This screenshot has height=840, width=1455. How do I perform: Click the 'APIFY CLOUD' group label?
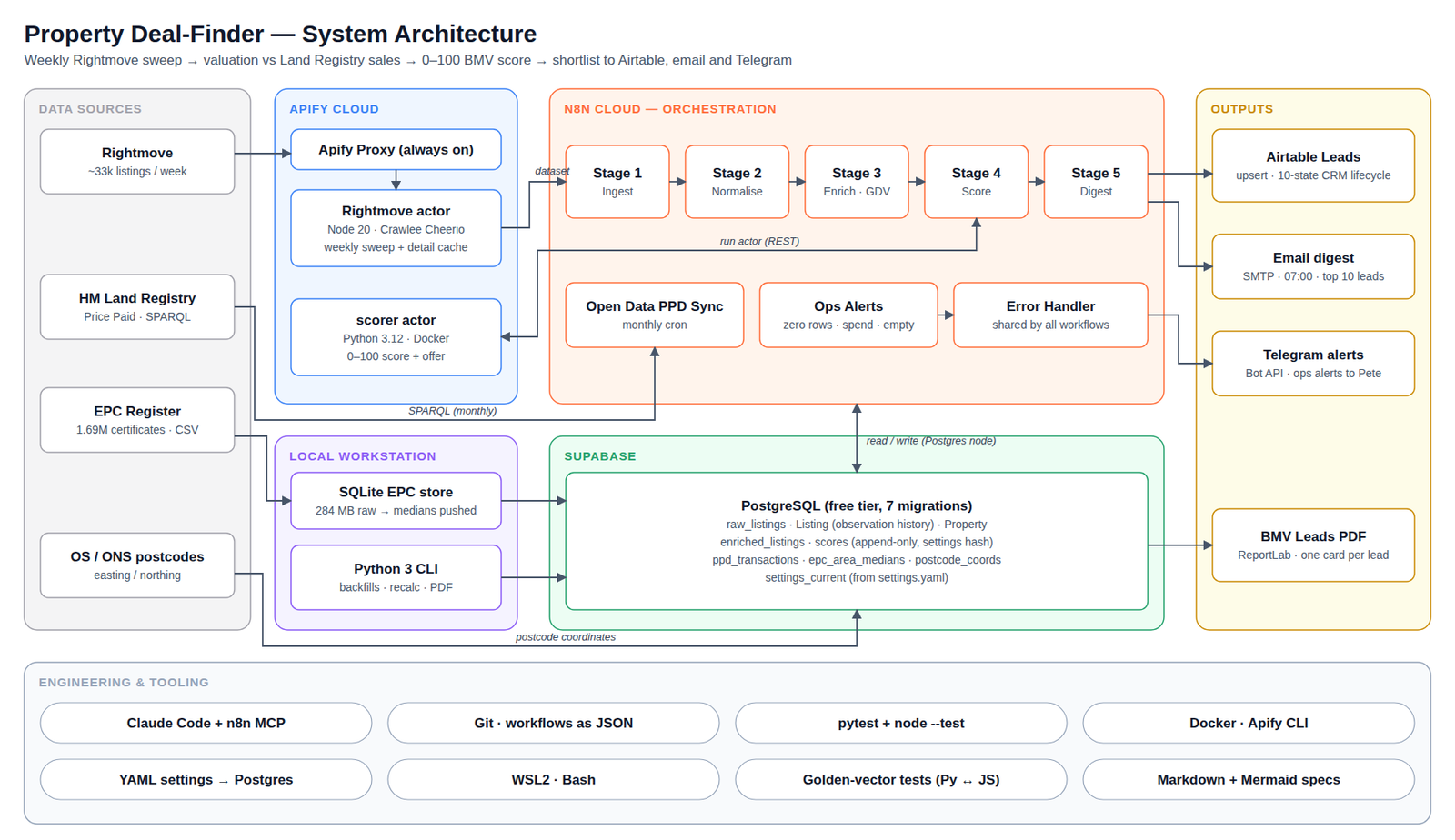click(334, 109)
